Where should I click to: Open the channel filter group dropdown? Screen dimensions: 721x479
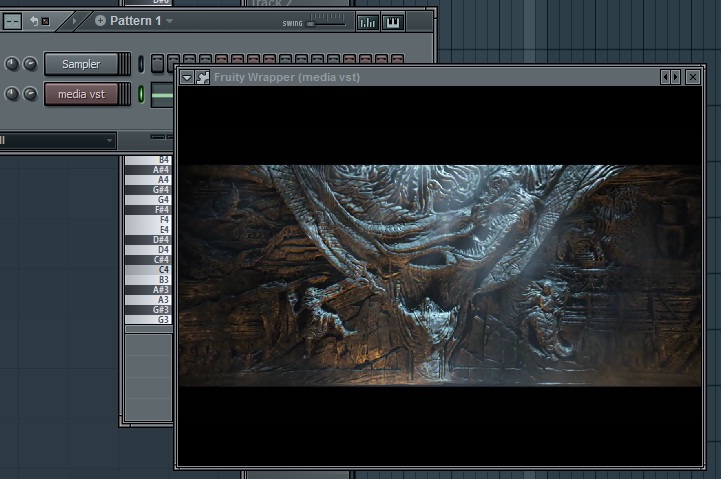[57, 140]
